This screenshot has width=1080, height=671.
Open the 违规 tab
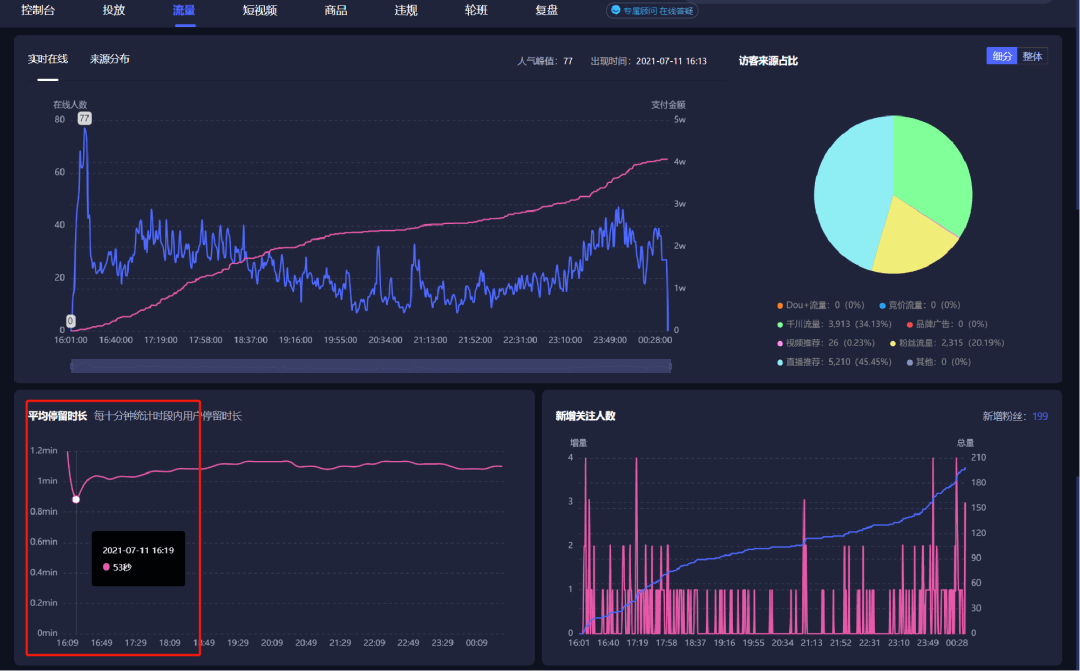[406, 10]
